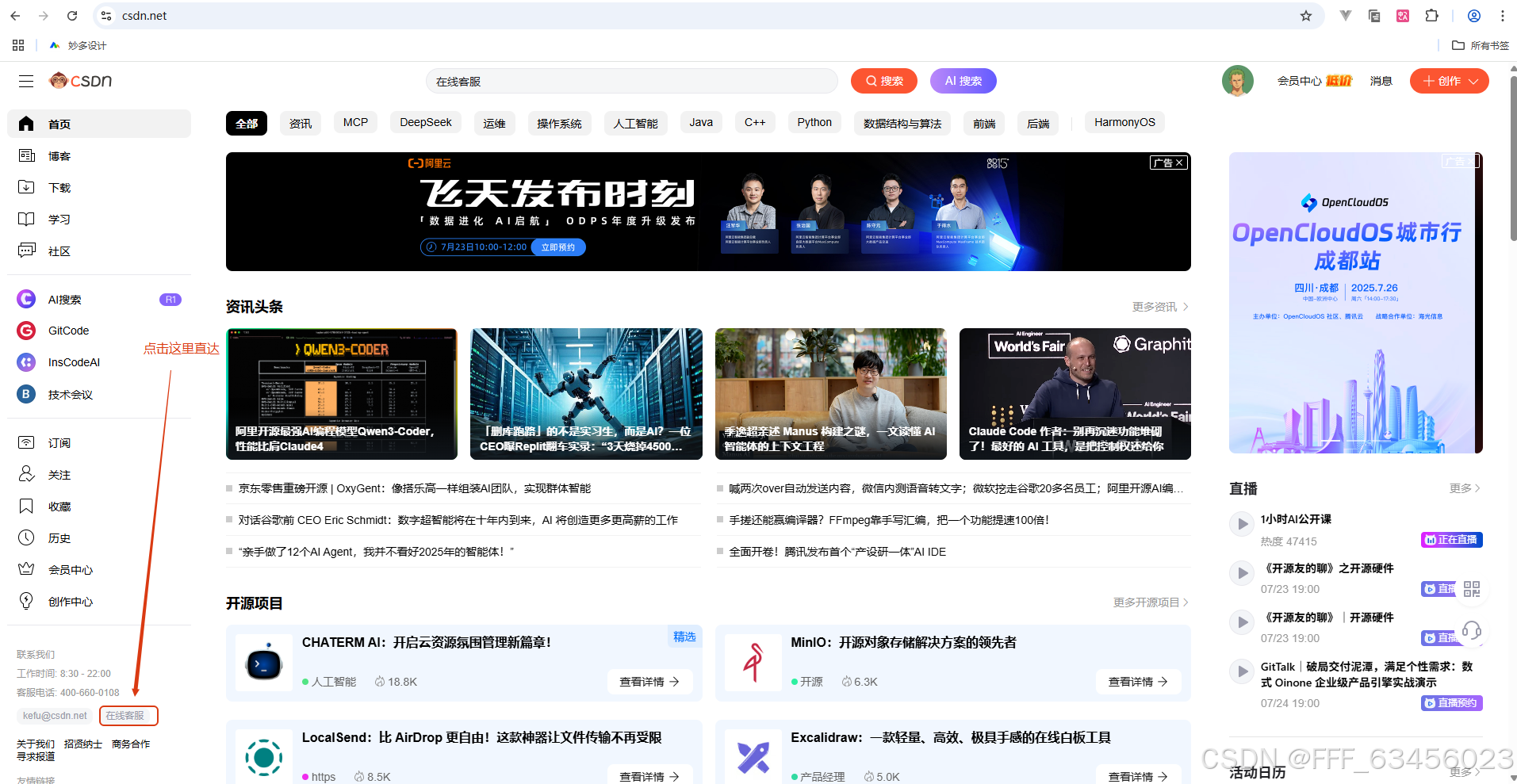Expand 更多 next to 直播
1517x784 pixels.
pos(1465,488)
